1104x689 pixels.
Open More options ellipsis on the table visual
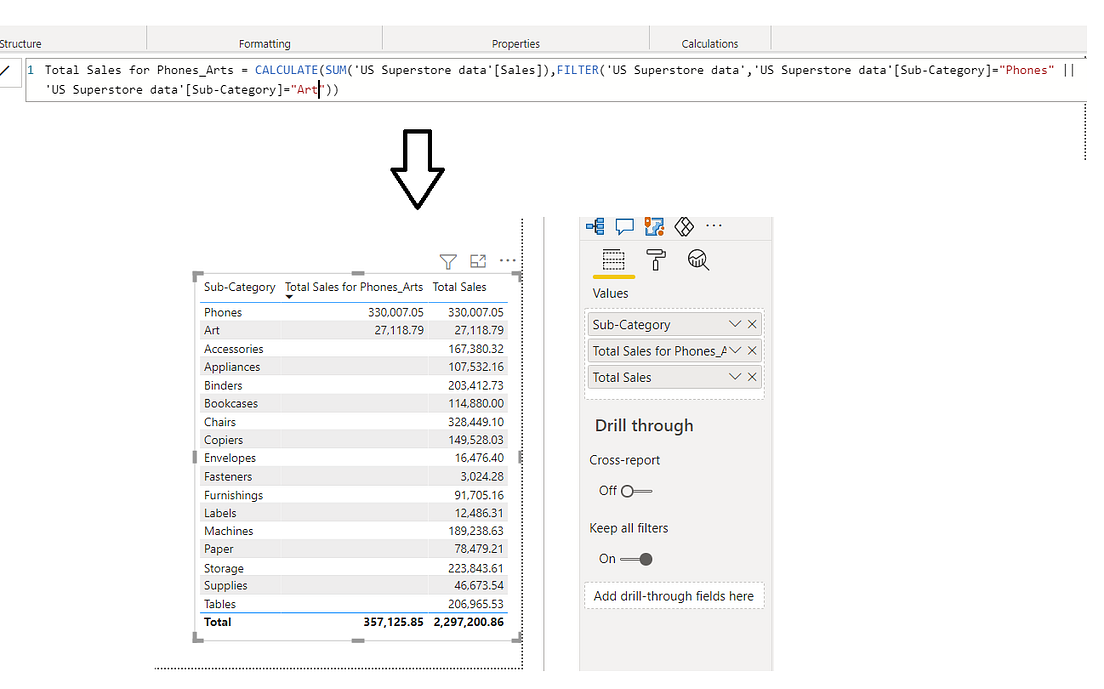tap(508, 260)
